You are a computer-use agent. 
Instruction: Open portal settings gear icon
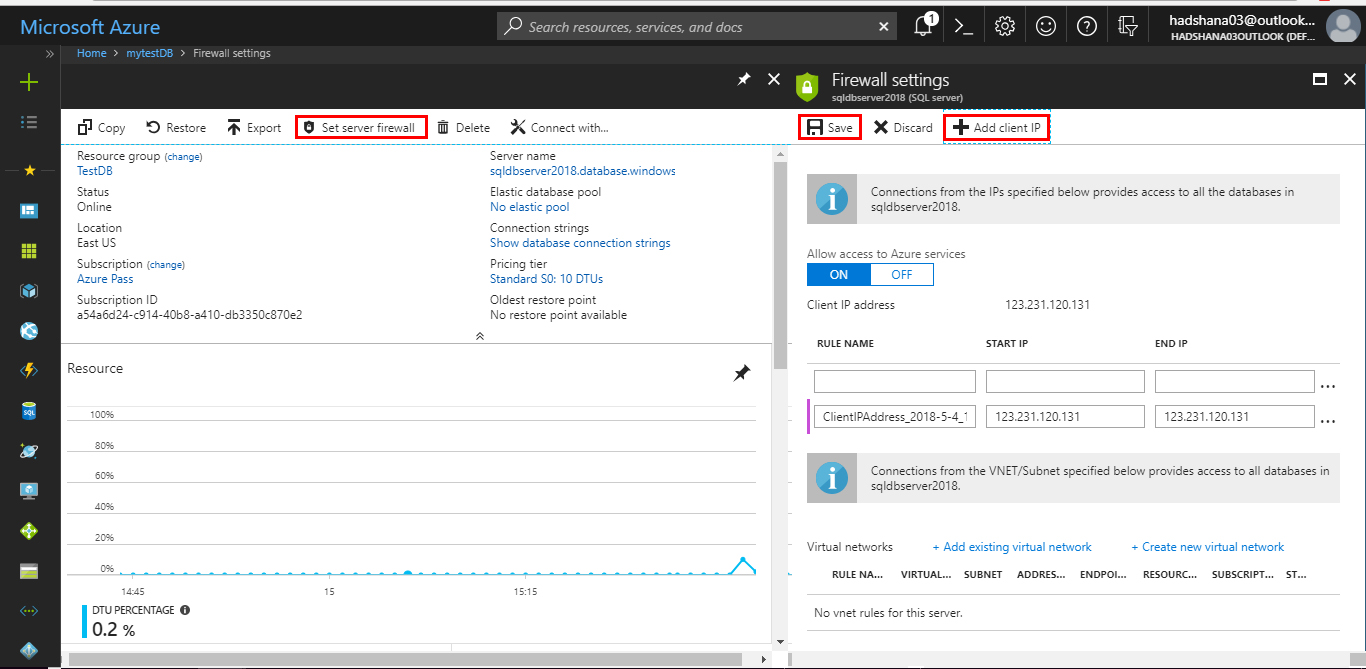point(1005,27)
